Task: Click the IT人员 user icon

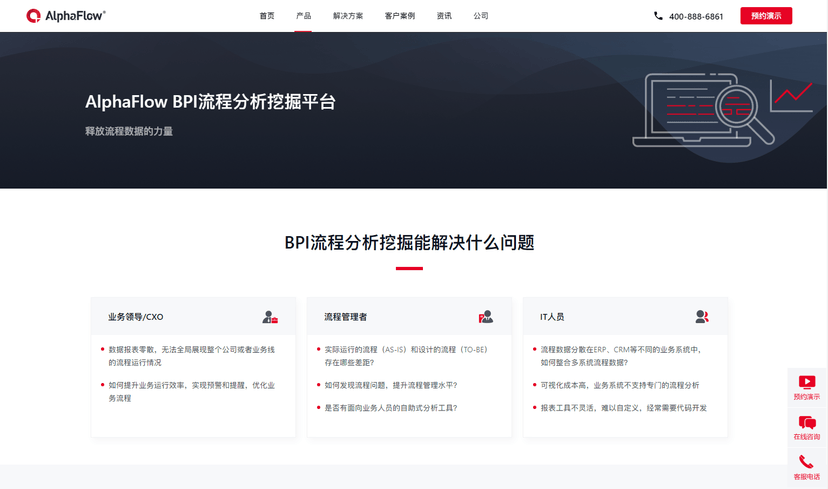Action: coord(702,317)
